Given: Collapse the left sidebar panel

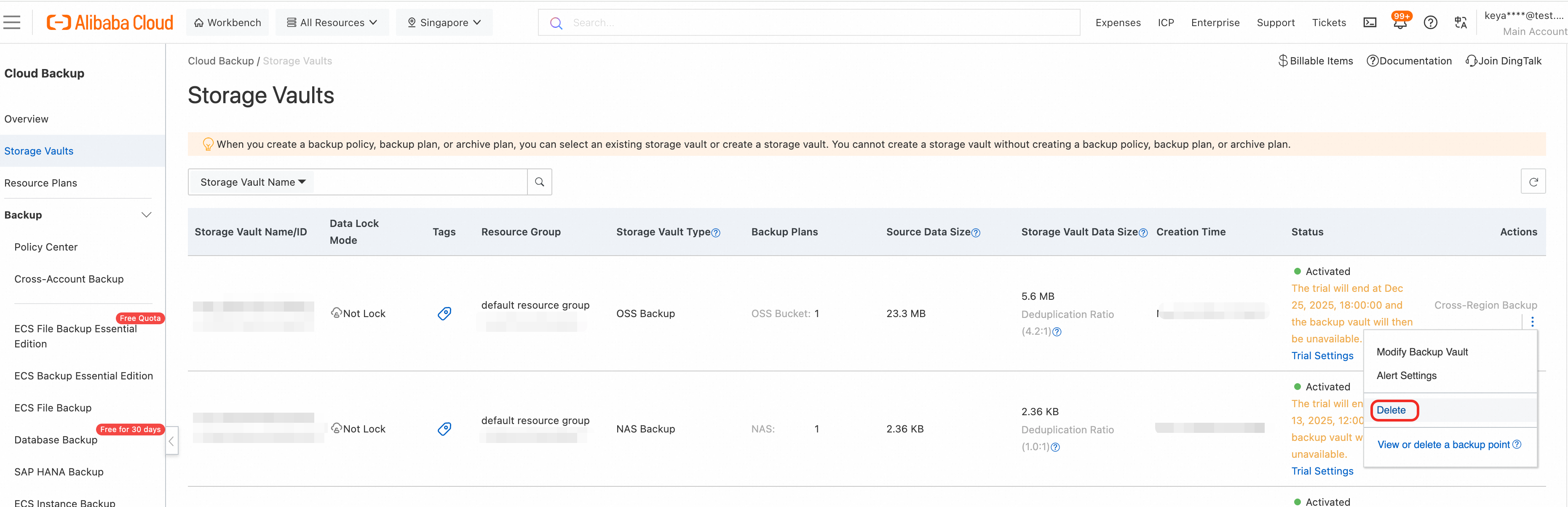Looking at the screenshot, I should pyautogui.click(x=171, y=440).
